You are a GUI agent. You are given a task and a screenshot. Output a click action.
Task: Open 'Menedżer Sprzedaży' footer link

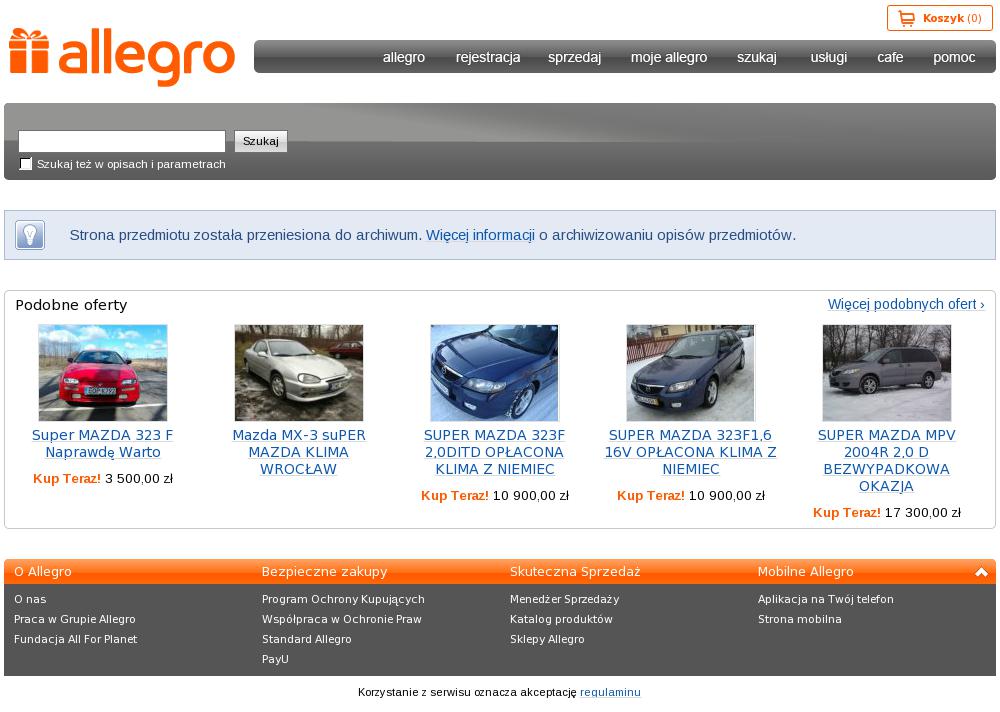point(564,599)
